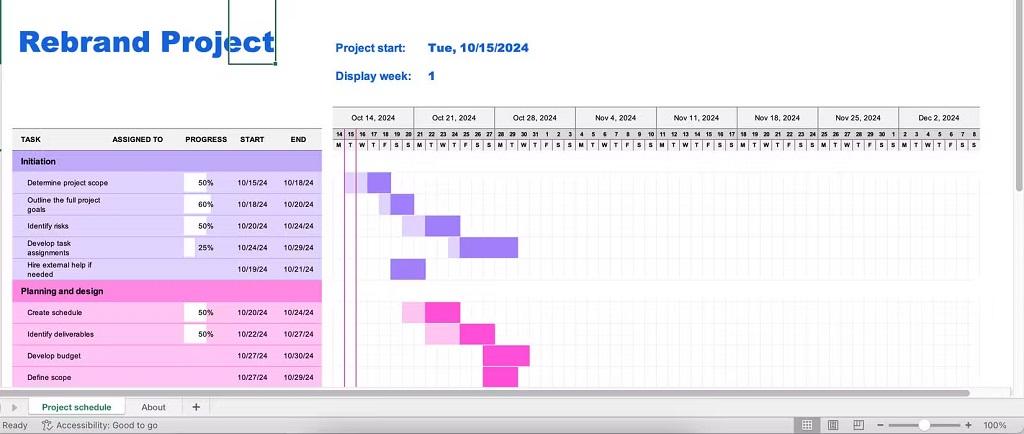Switch to Normal view in status bar
The width and height of the screenshot is (1024, 434).
pyautogui.click(x=807, y=425)
